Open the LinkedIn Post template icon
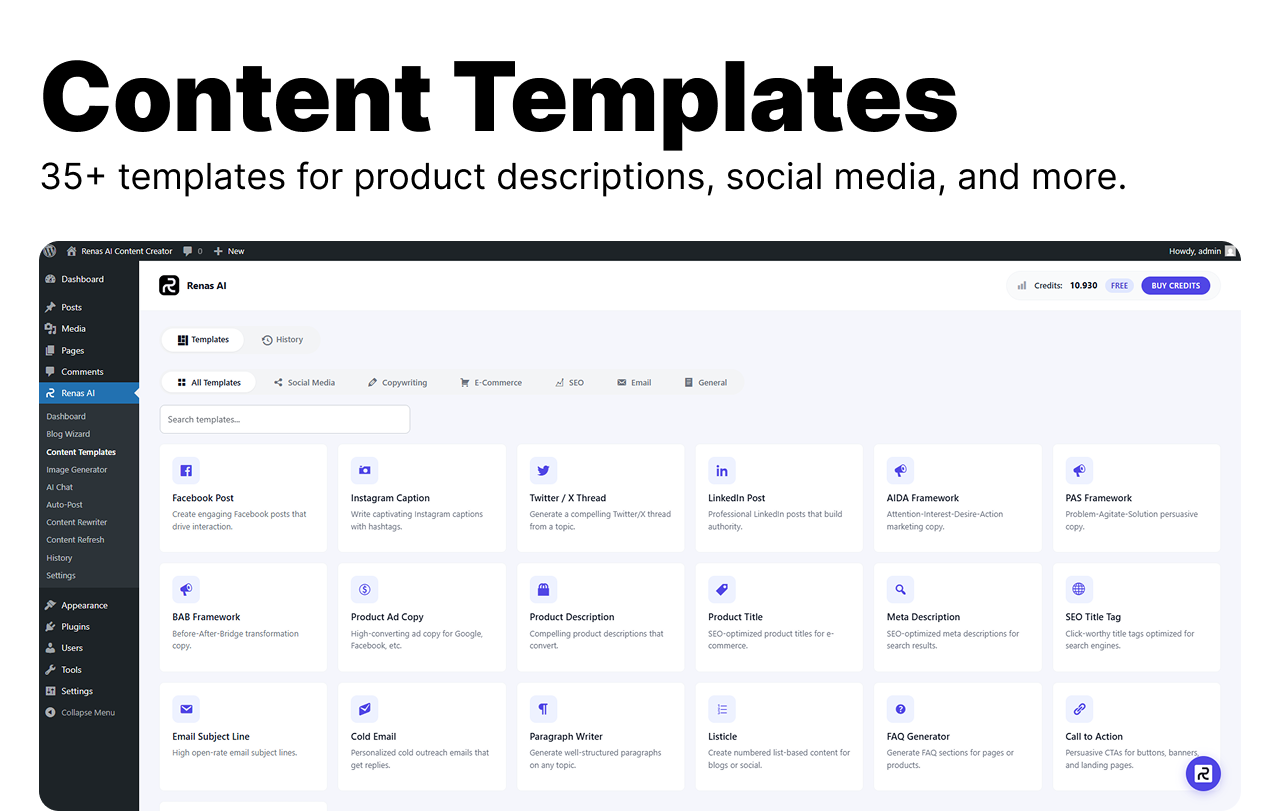The height and width of the screenshot is (811, 1280). (721, 470)
